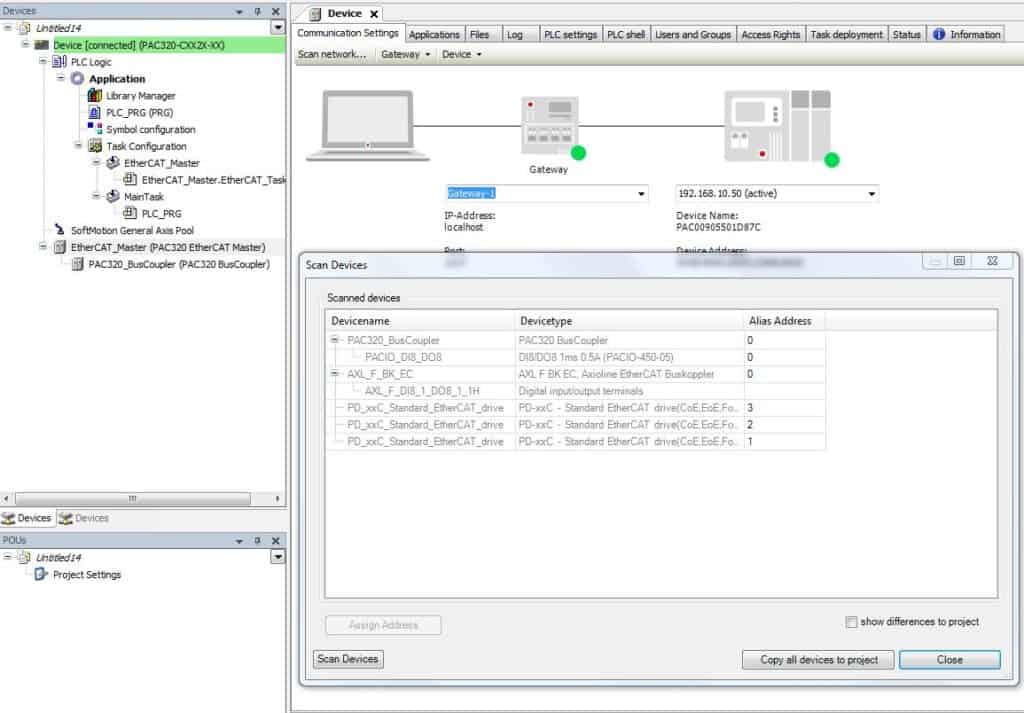1024x713 pixels.
Task: Click the PLC Logic icon
Action: pyautogui.click(x=59, y=61)
